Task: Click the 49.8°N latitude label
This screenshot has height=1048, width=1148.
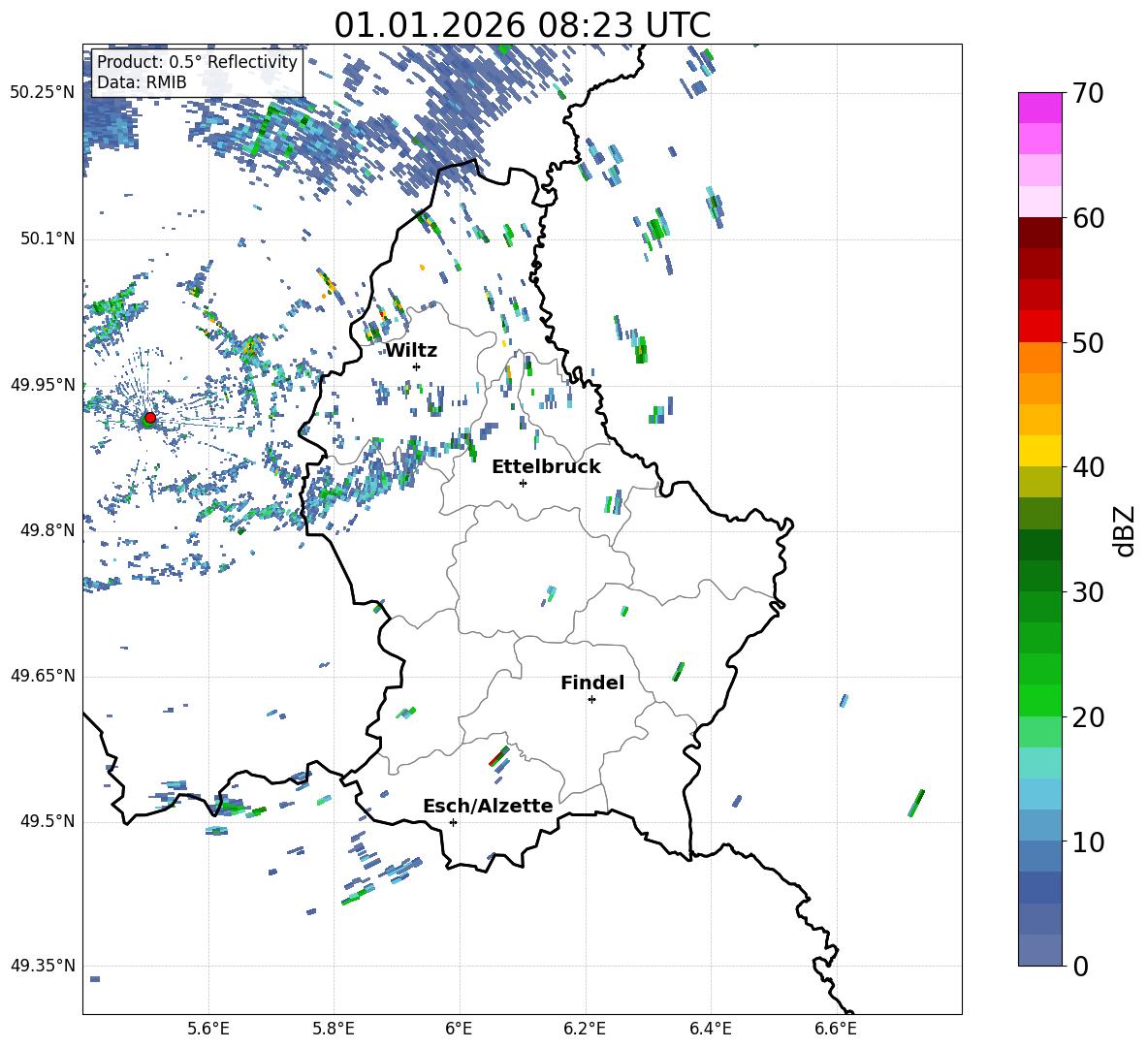Action: [48, 530]
